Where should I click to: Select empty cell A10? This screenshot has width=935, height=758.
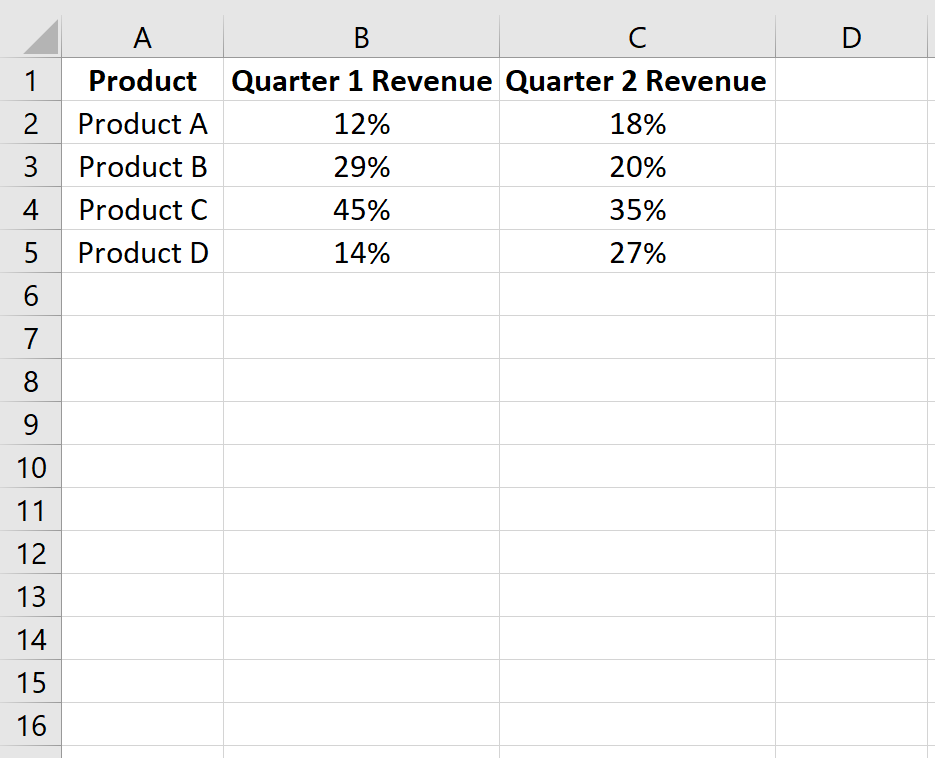[143, 466]
